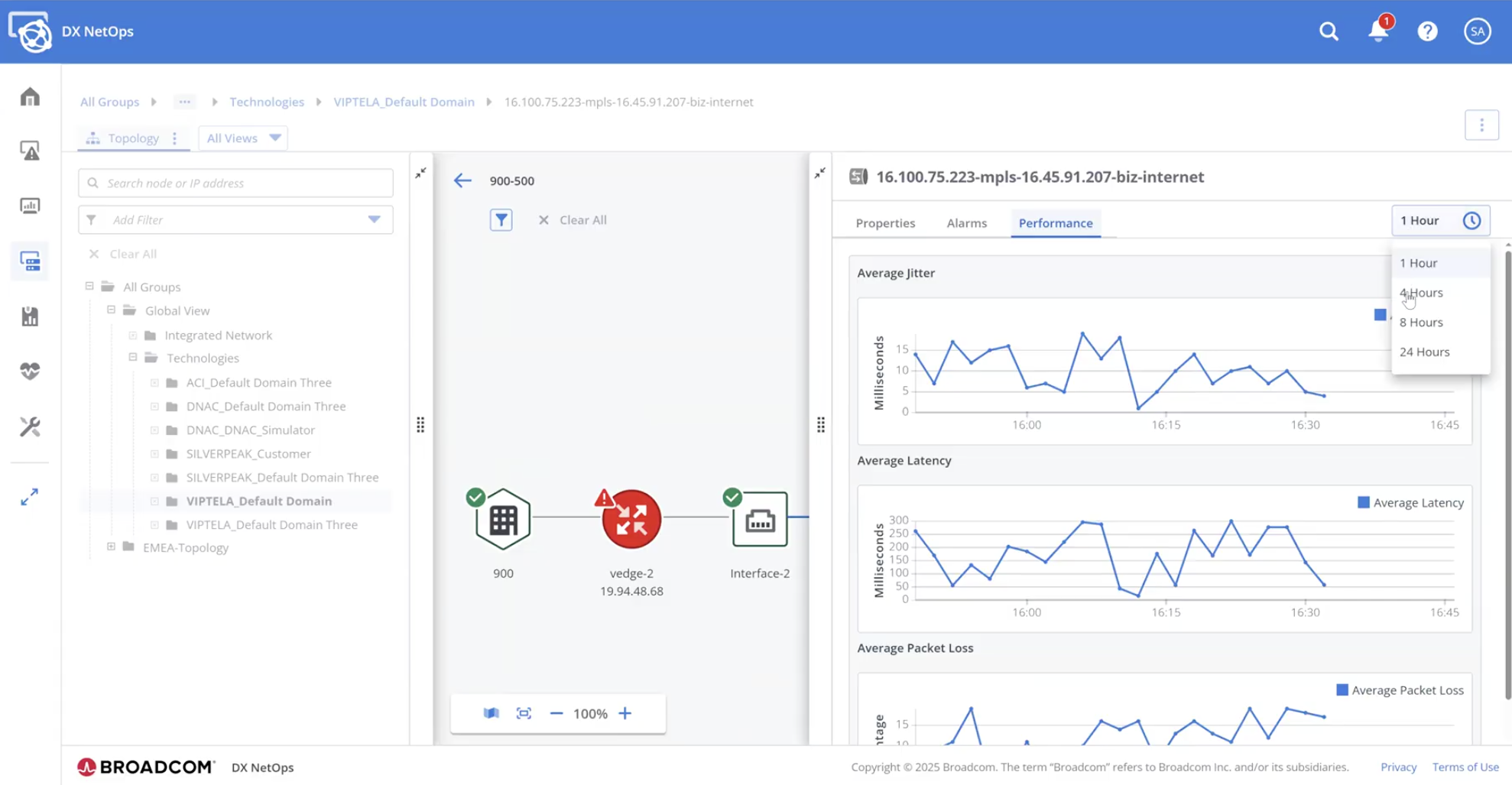Open the notifications bell with badge
Screen dimensions: 1512x785
pos(1377,31)
